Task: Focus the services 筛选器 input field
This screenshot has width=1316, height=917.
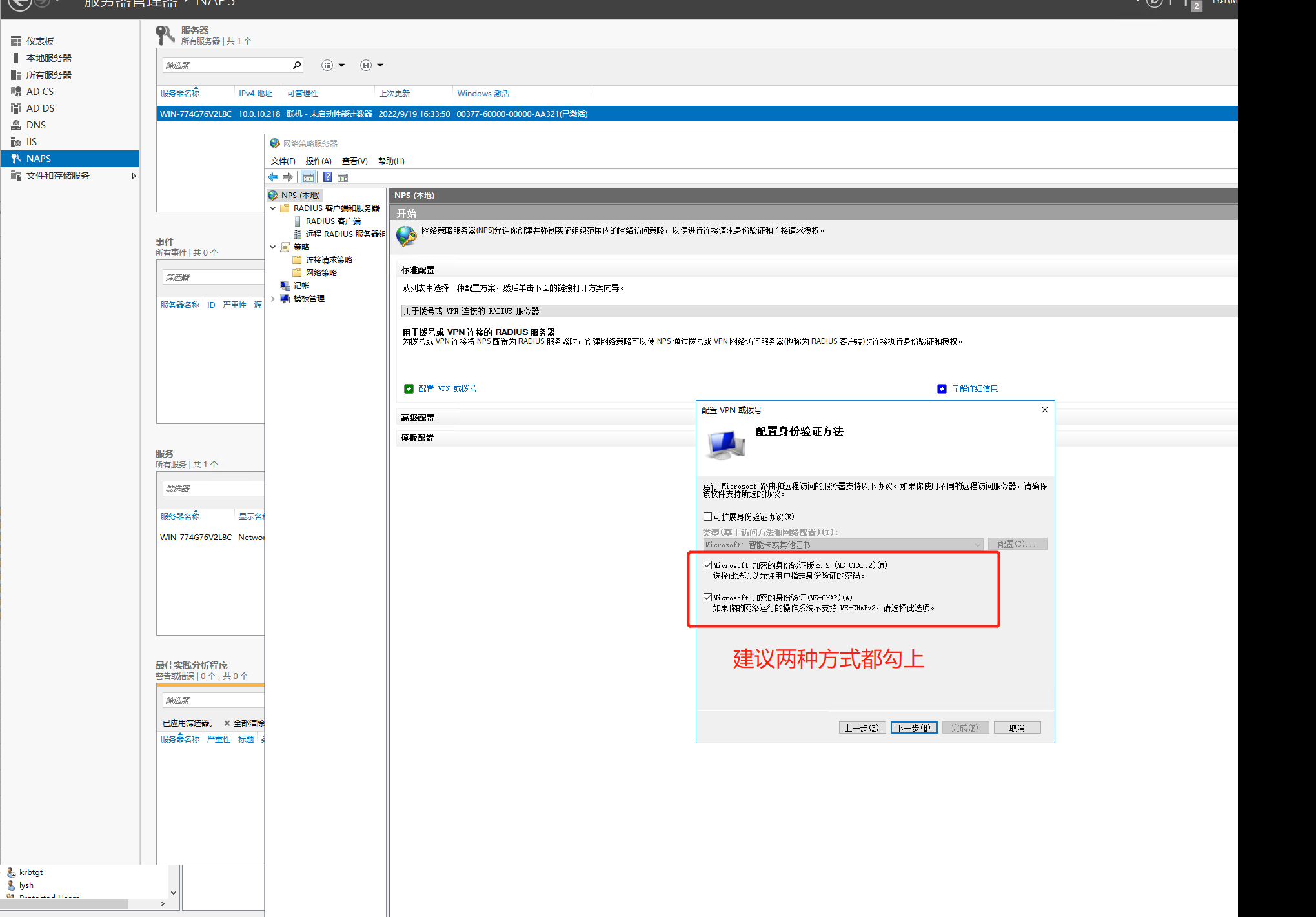Action: click(x=214, y=489)
